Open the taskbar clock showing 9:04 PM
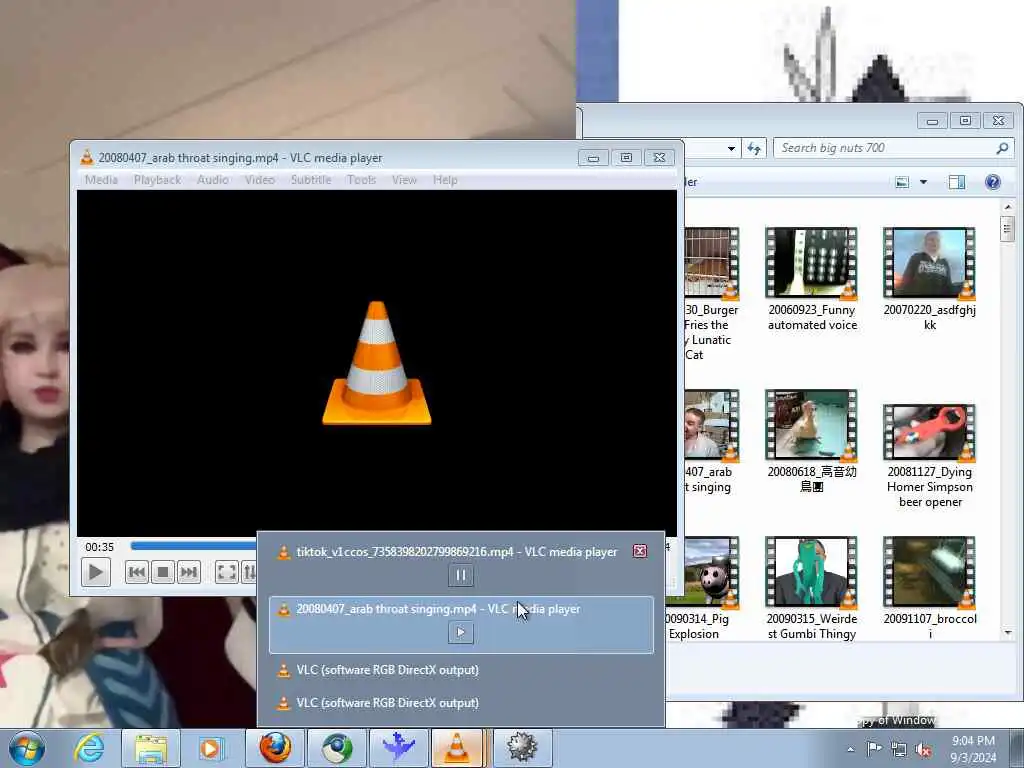1024x768 pixels. [x=973, y=749]
